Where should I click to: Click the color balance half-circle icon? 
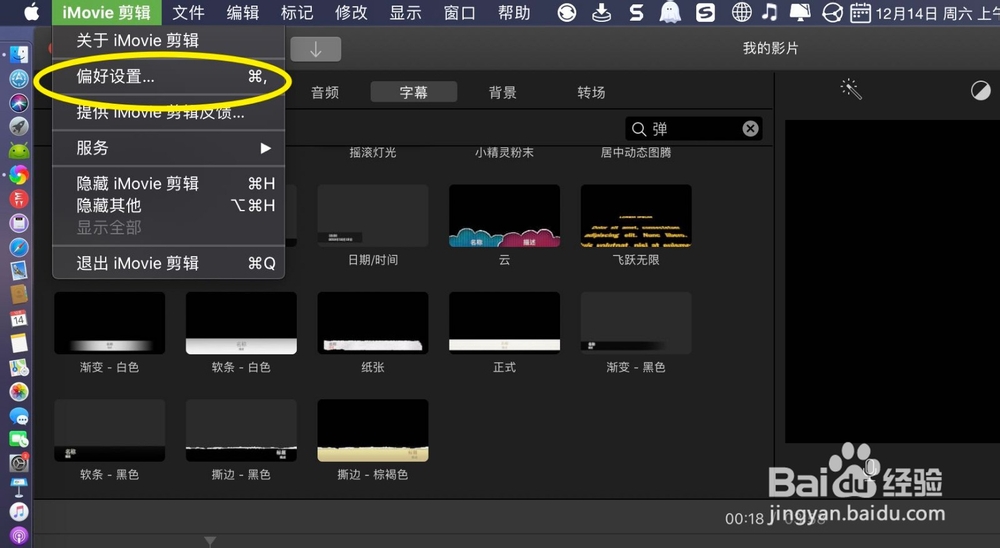click(x=980, y=91)
